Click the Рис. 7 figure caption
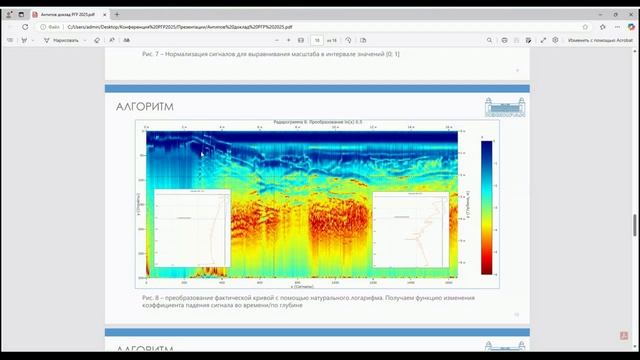This screenshot has height=360, width=640. point(271,54)
